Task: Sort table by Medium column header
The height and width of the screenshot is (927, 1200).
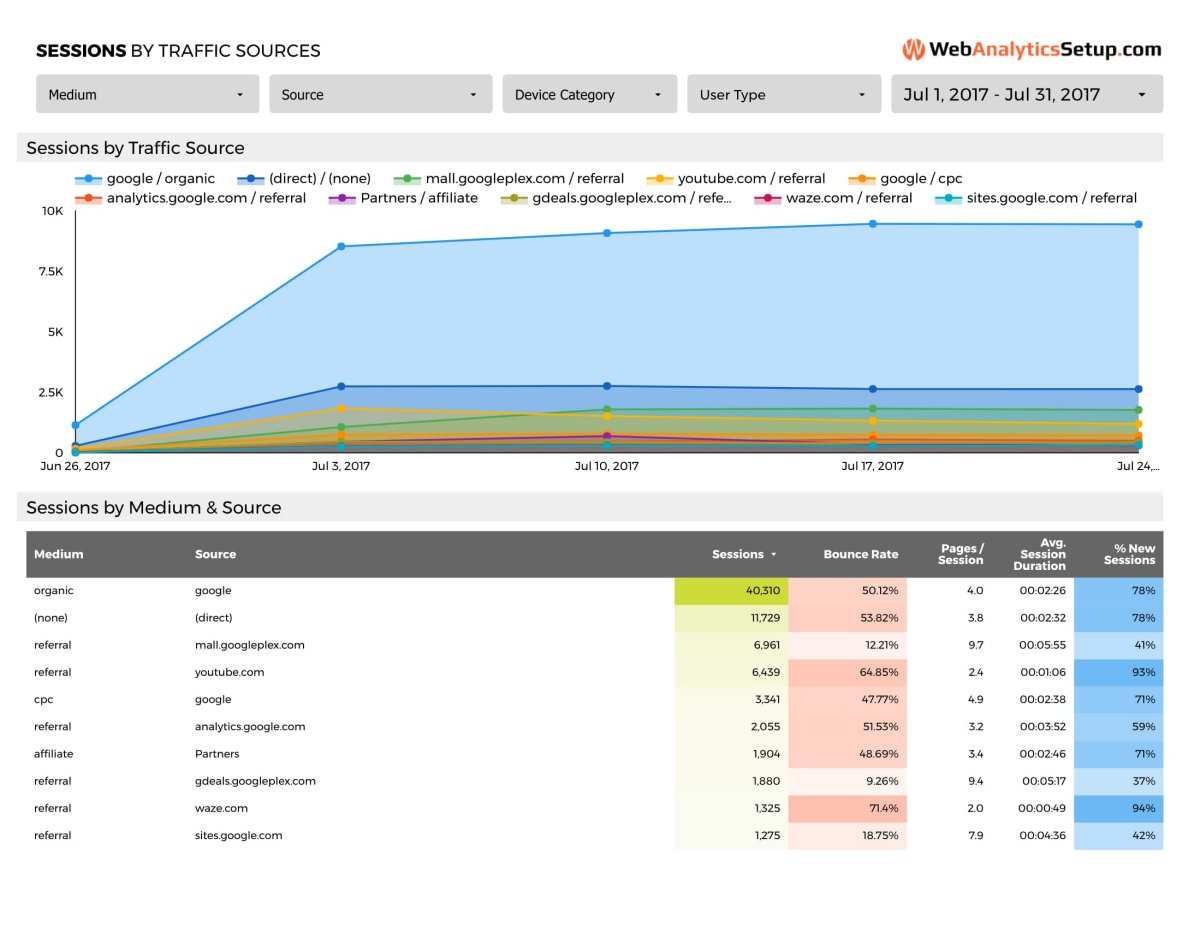Action: [x=59, y=554]
